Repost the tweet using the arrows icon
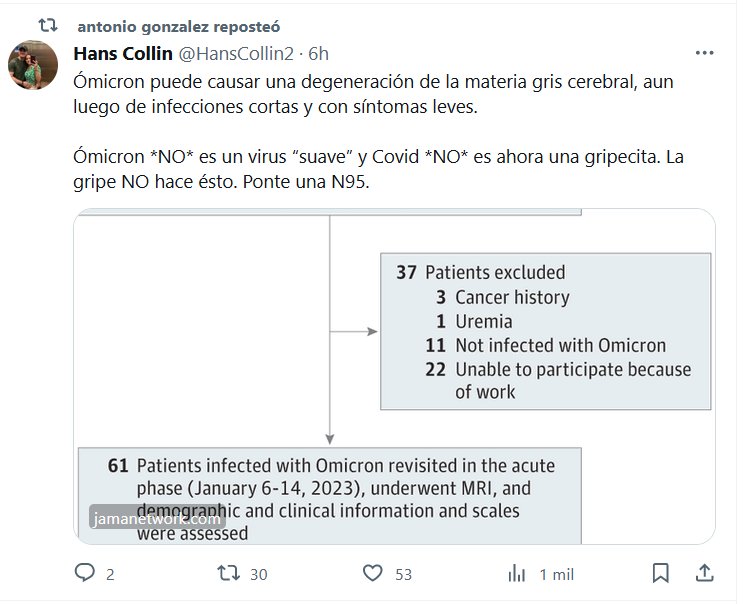 (x=228, y=573)
